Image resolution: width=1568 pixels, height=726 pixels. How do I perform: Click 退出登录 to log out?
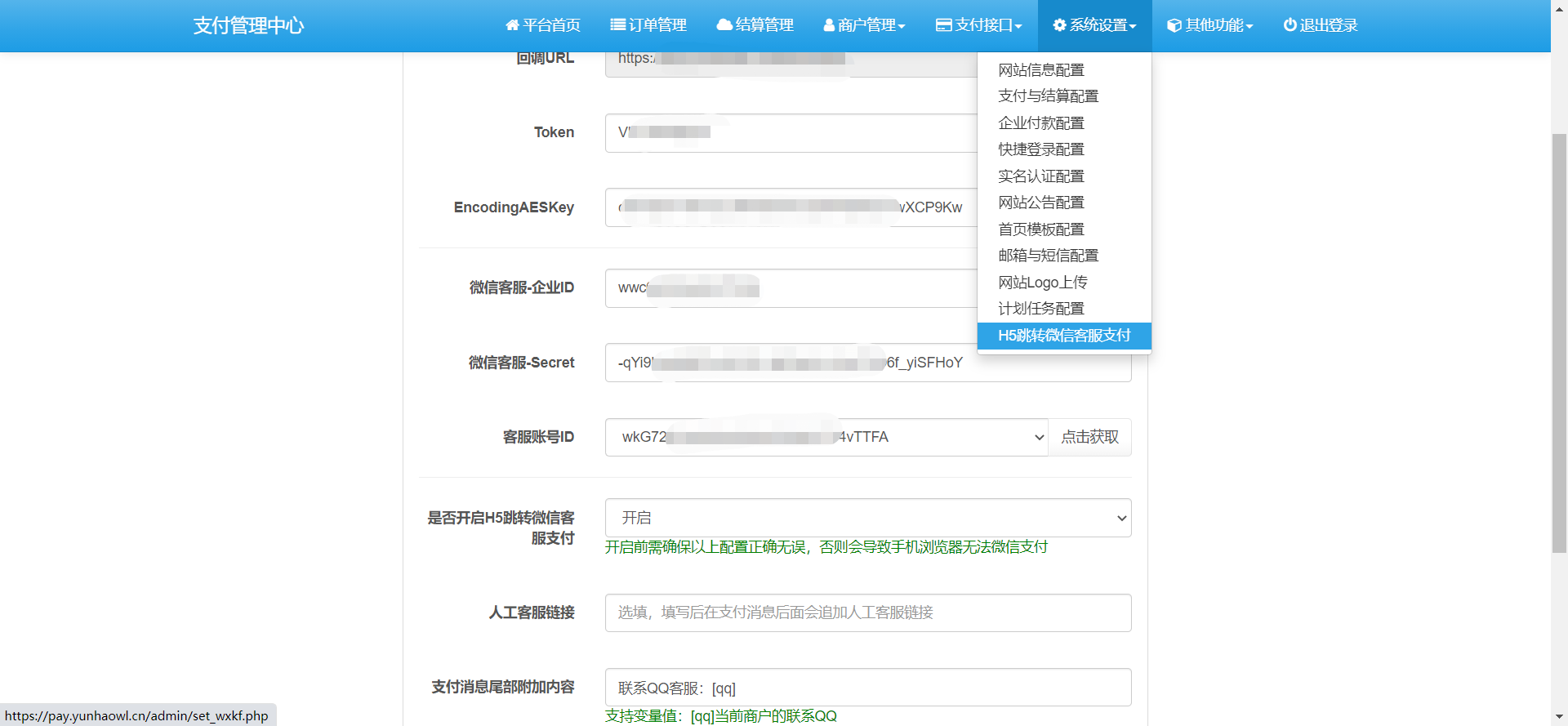pyautogui.click(x=1320, y=25)
